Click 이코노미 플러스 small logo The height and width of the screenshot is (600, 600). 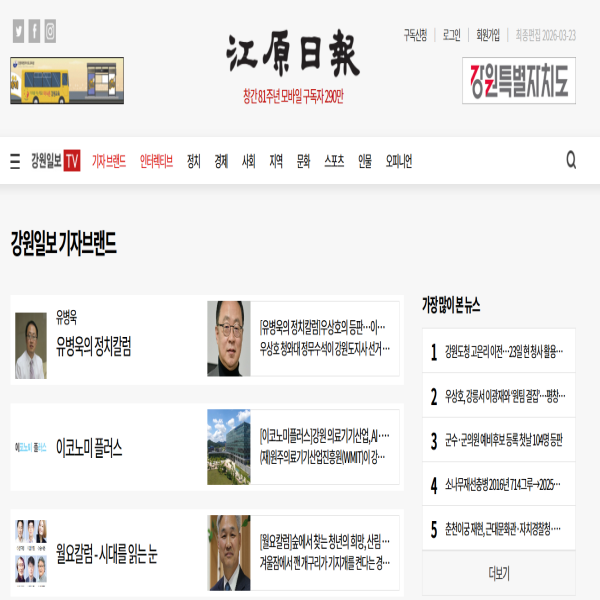(x=31, y=447)
